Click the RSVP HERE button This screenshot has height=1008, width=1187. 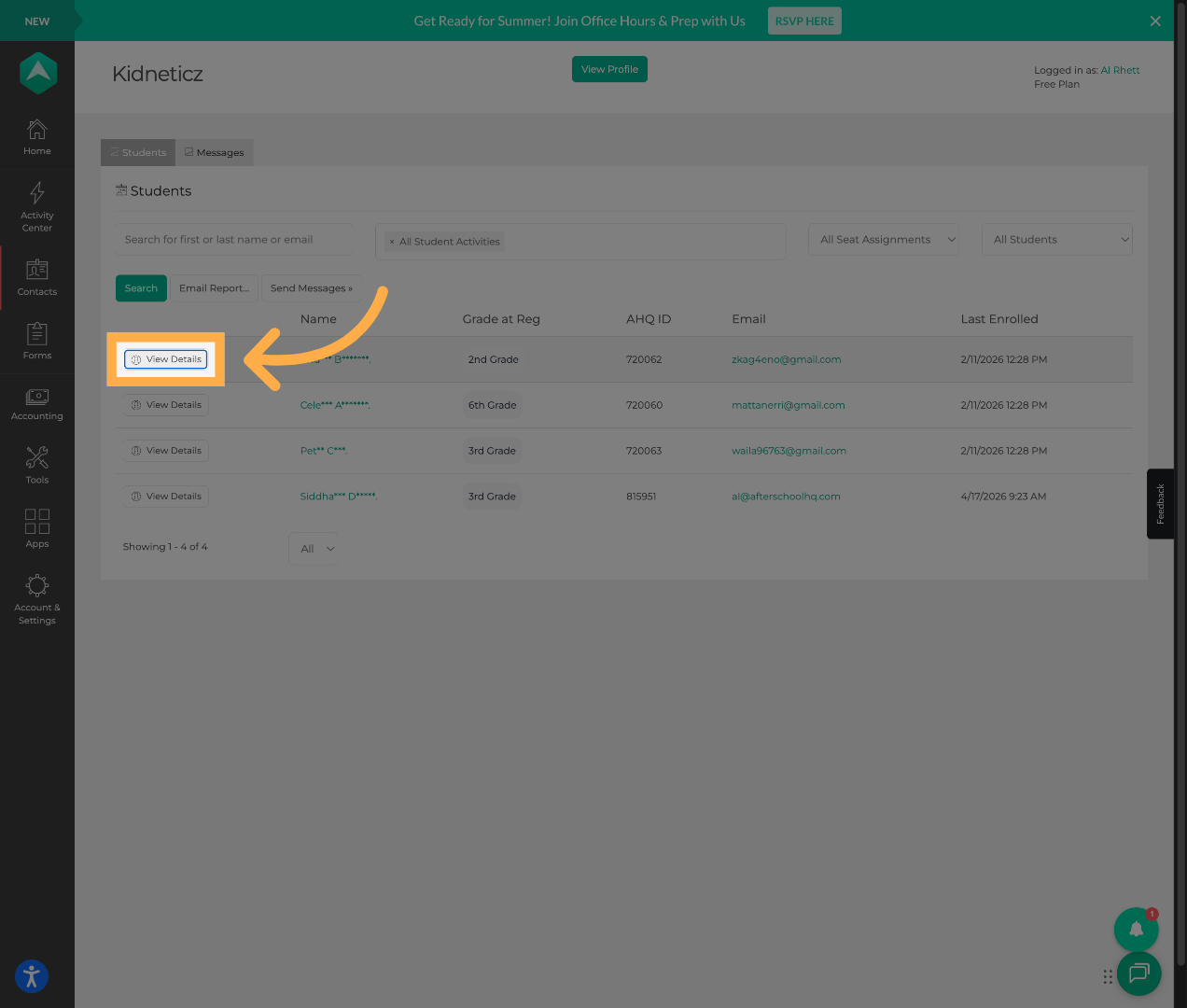click(804, 21)
